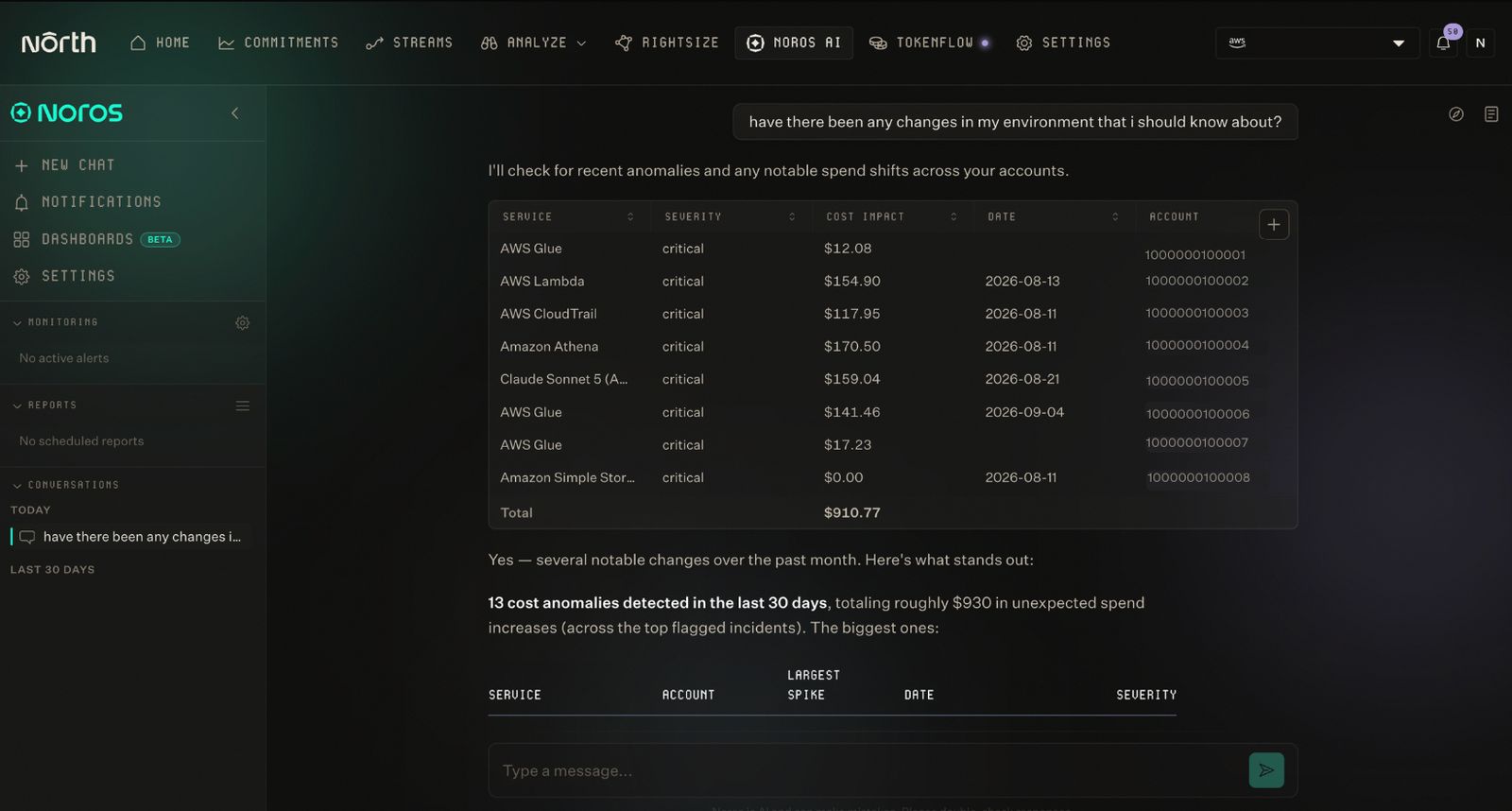Click the $154.90 cost cell
Screen dimensions: 1512x811
click(x=851, y=281)
